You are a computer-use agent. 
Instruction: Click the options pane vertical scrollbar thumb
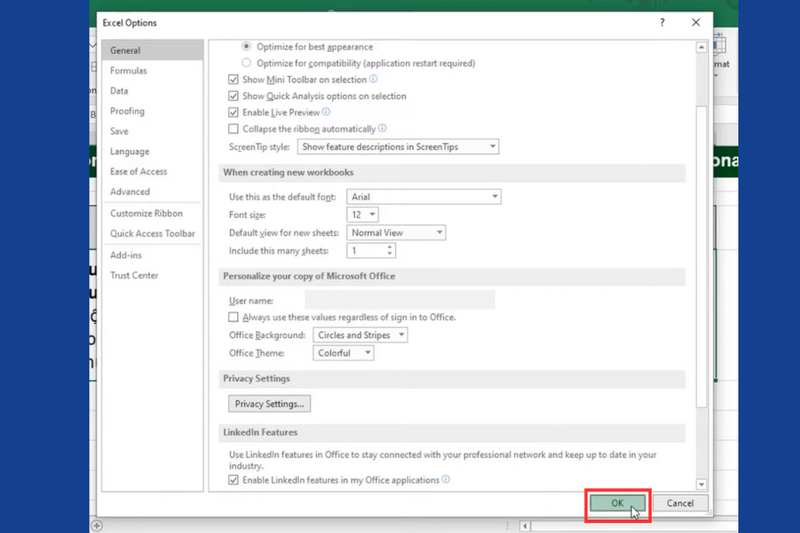(702, 257)
